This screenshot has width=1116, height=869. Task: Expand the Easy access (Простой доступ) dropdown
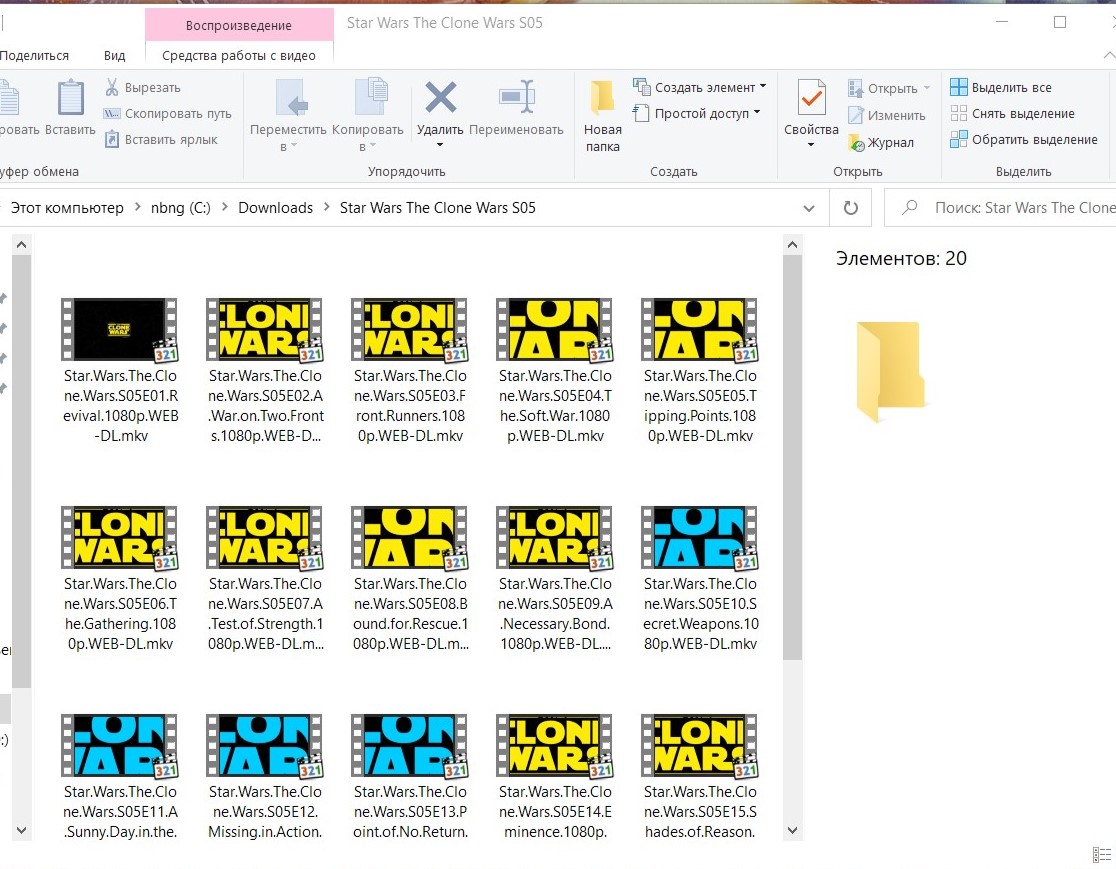[x=757, y=112]
